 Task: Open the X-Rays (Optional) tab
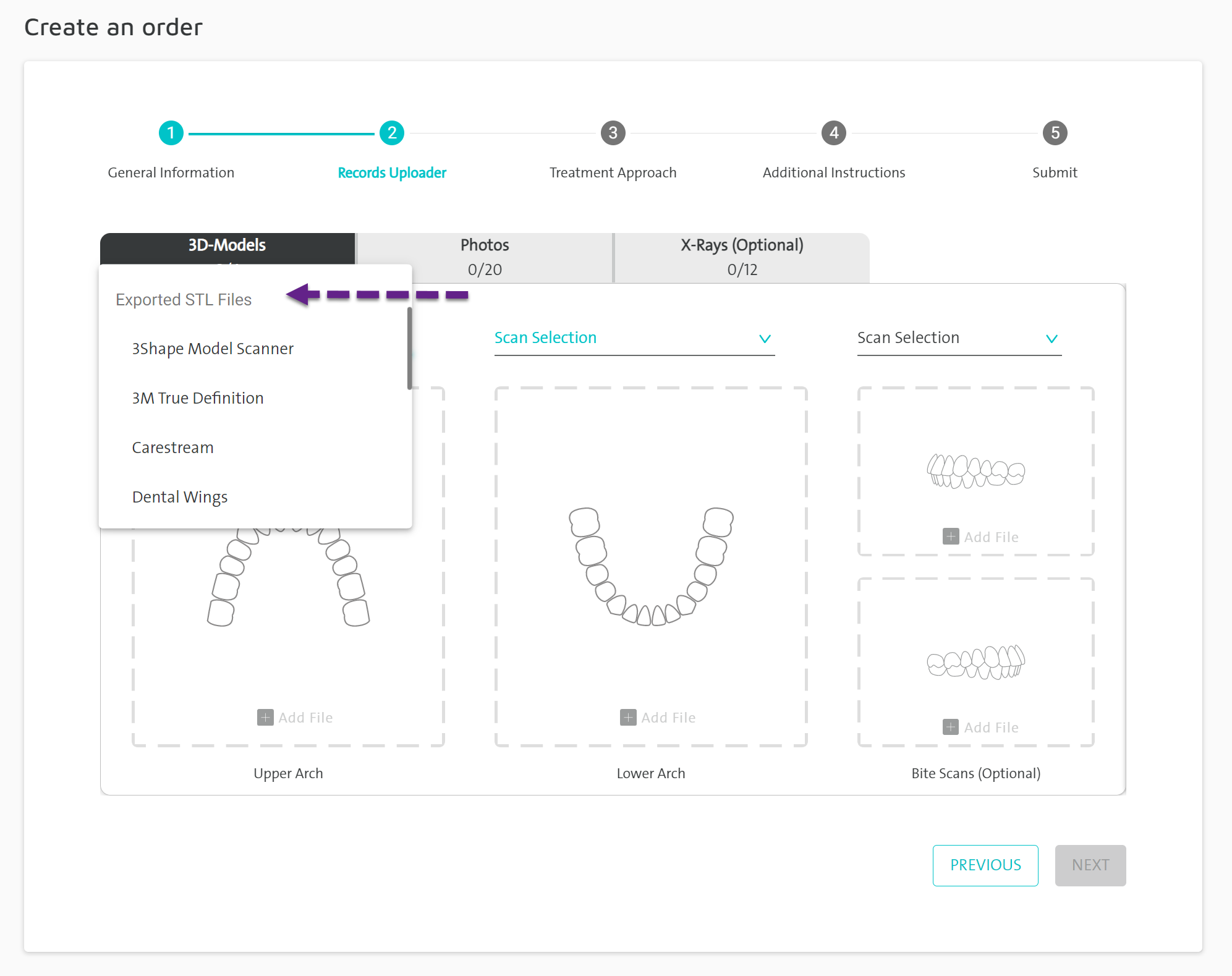click(x=742, y=257)
